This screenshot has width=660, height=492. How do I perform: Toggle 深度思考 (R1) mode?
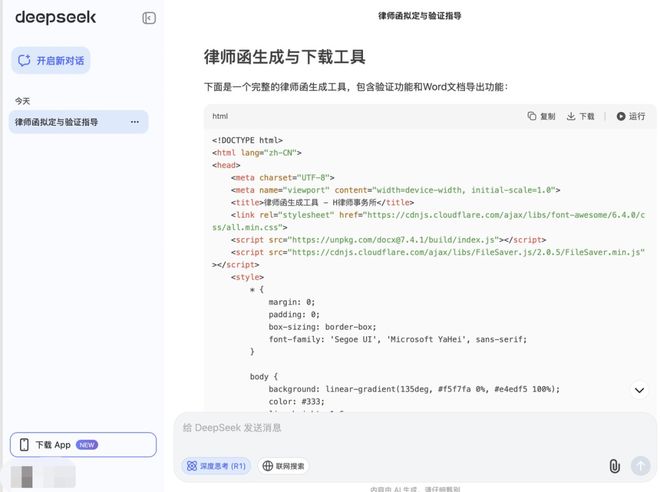pos(216,466)
